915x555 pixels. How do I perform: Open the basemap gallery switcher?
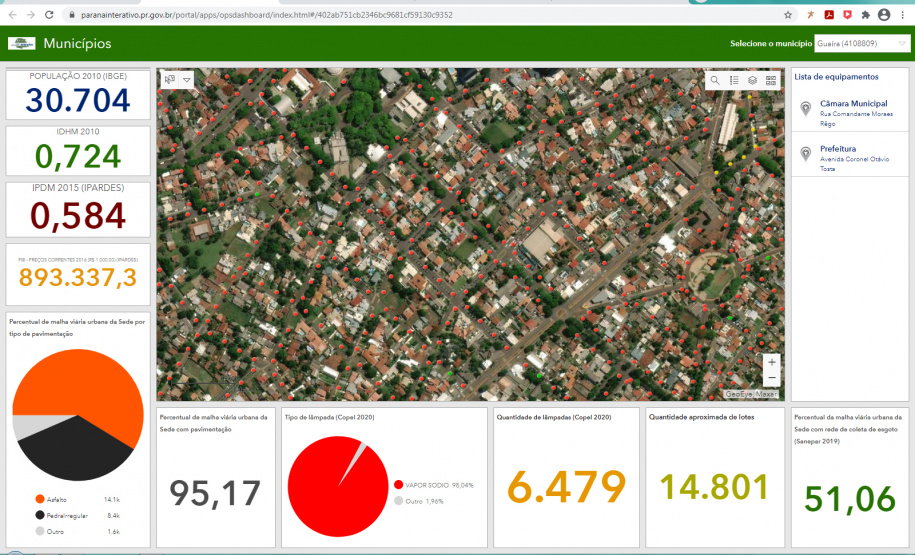click(771, 80)
